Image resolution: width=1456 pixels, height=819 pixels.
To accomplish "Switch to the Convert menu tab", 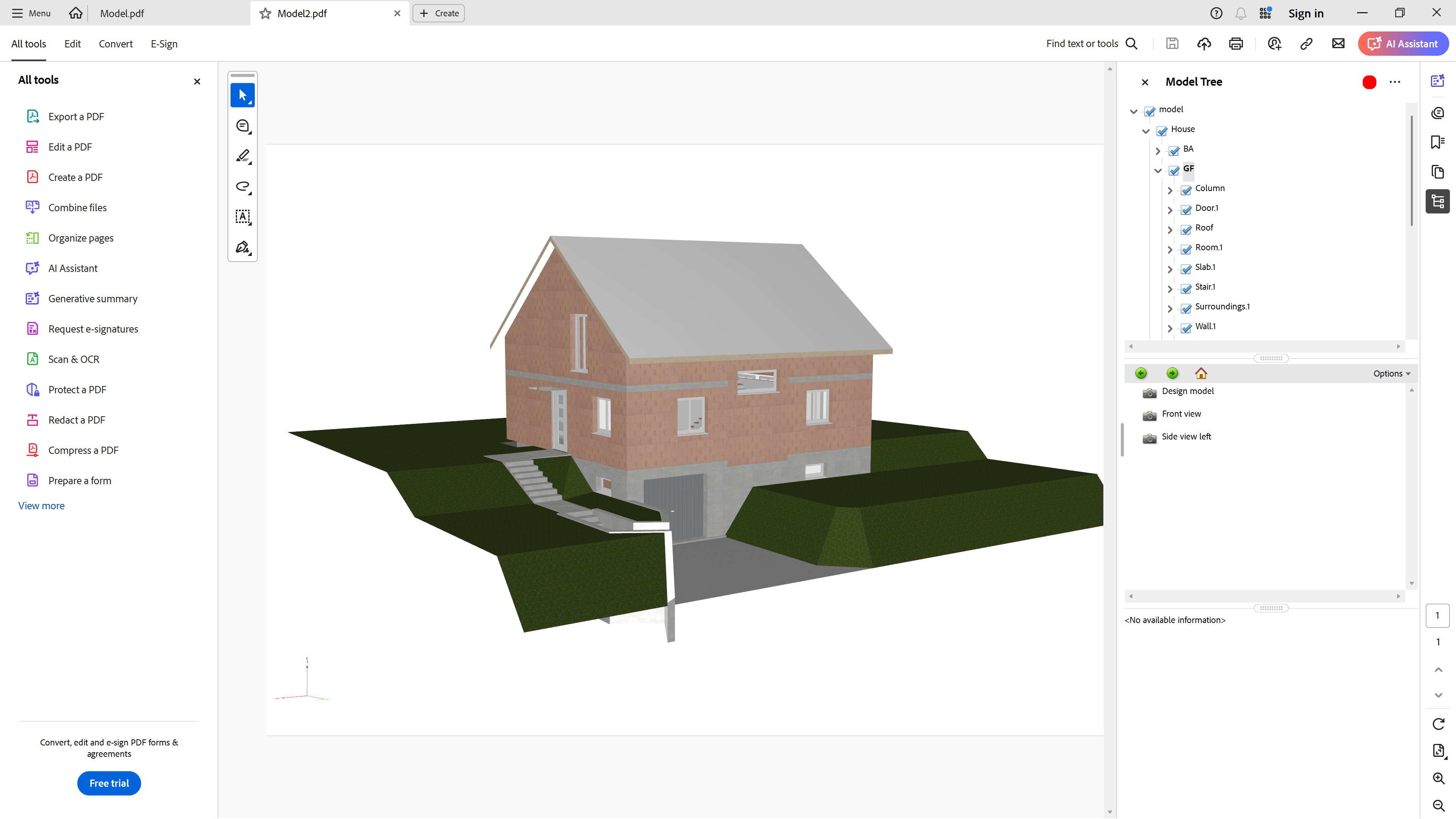I will tap(115, 44).
